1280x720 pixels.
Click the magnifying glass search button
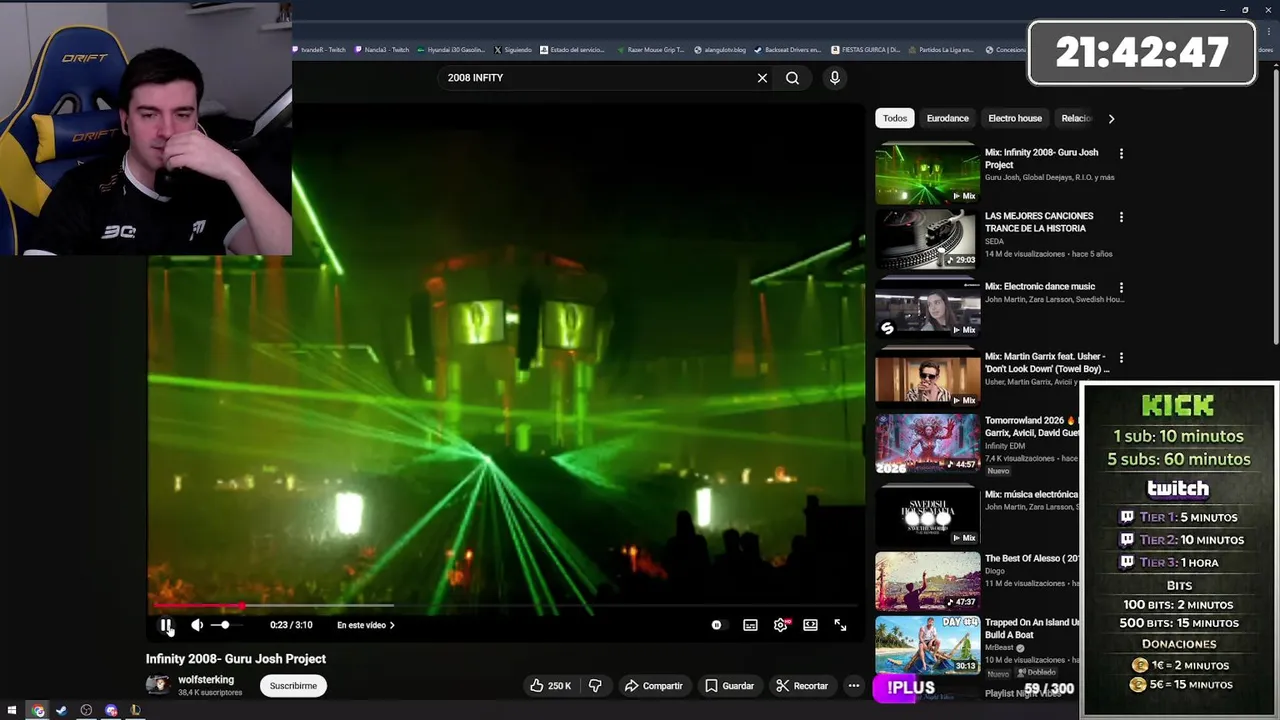pyautogui.click(x=792, y=78)
